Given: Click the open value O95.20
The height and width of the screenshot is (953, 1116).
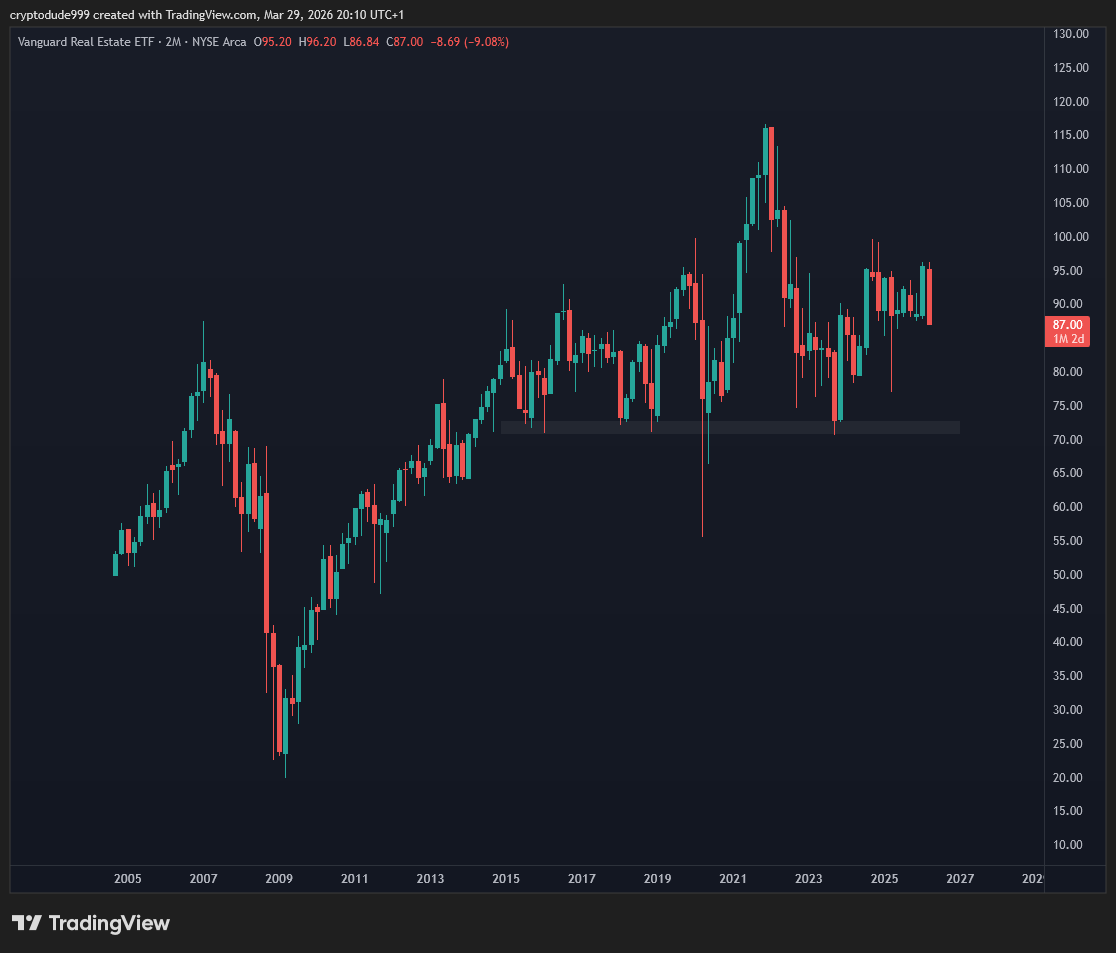Looking at the screenshot, I should [273, 42].
